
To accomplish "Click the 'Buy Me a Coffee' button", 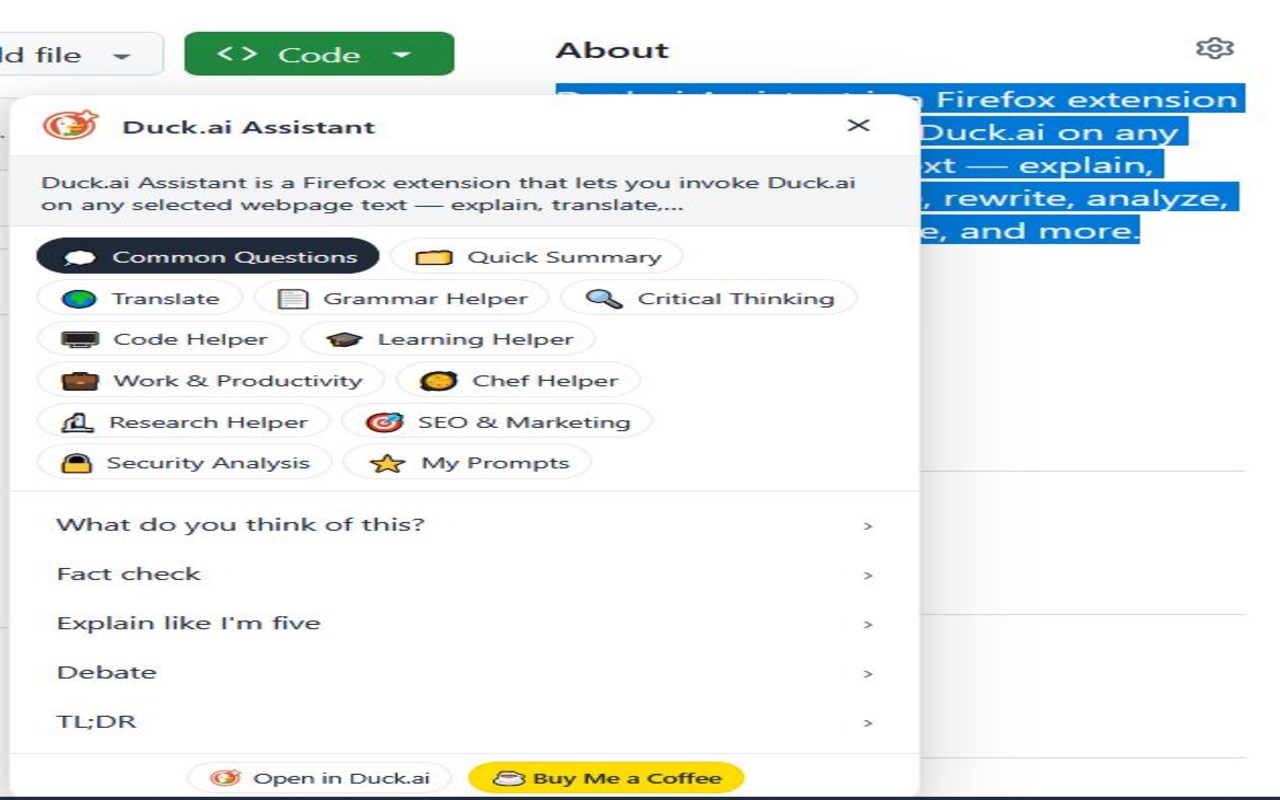I will pos(607,778).
